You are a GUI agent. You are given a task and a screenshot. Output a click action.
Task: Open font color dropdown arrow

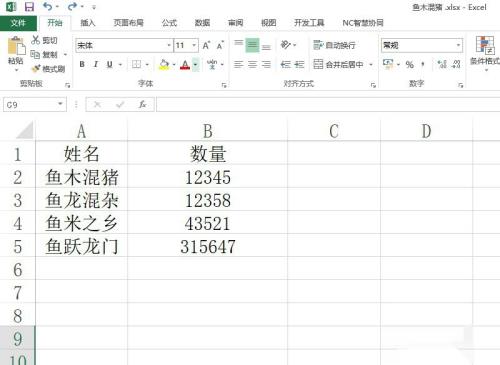(x=196, y=64)
